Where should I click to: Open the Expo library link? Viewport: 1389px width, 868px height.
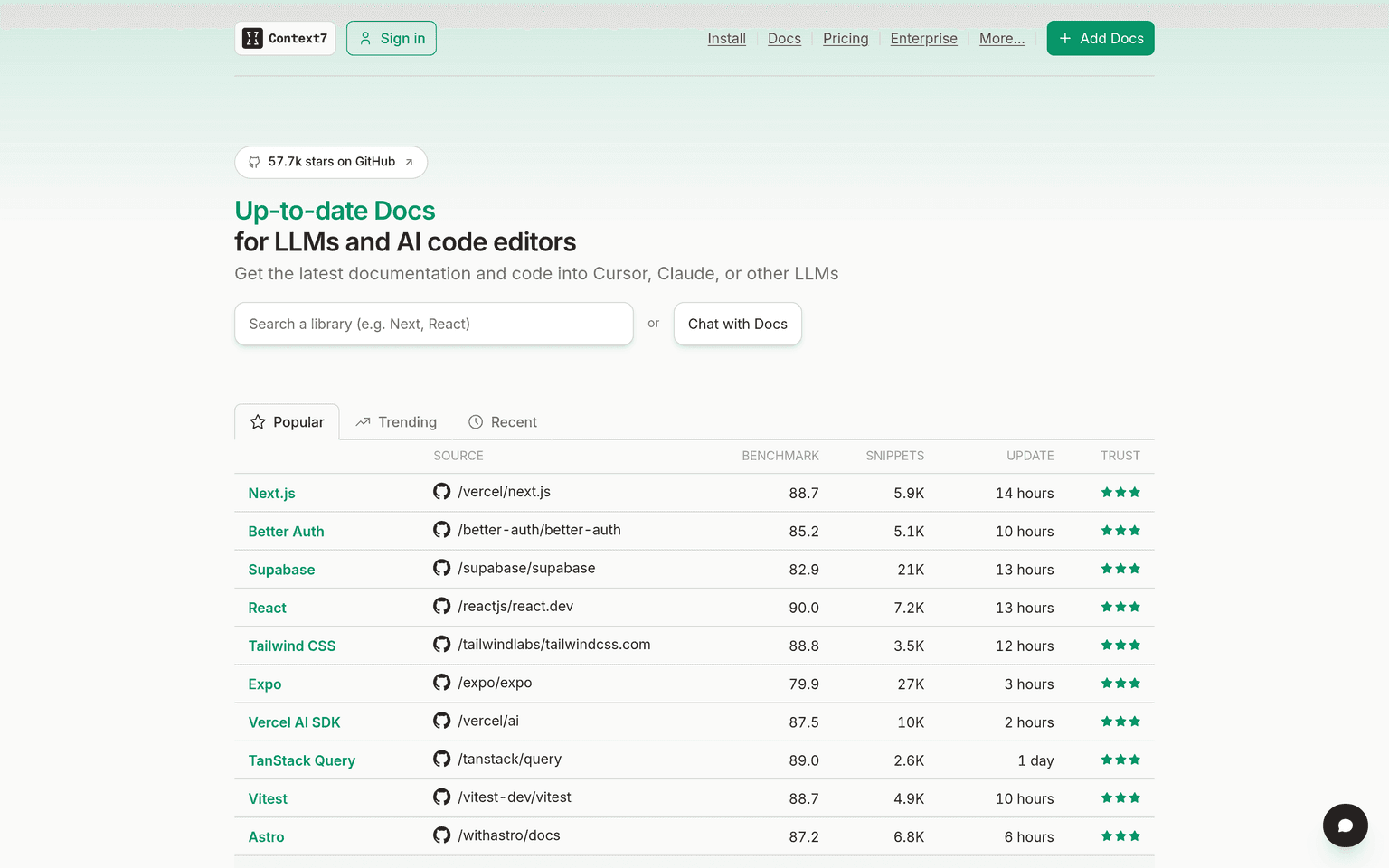tap(265, 684)
